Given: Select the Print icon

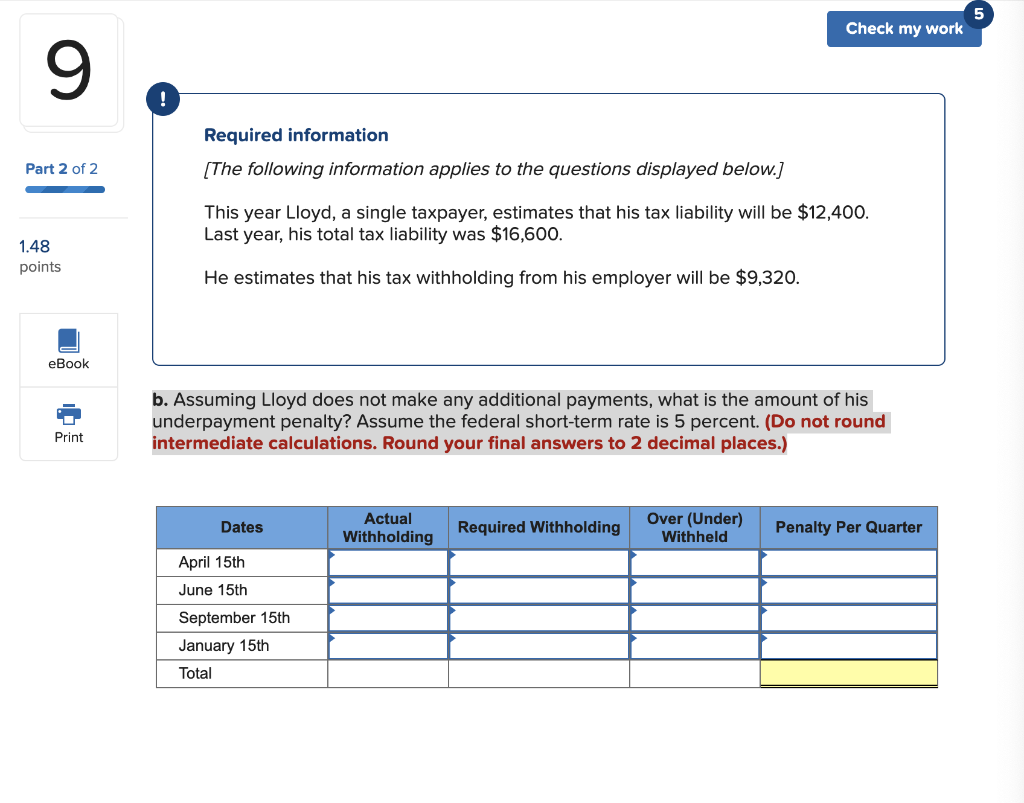Looking at the screenshot, I should tap(68, 424).
